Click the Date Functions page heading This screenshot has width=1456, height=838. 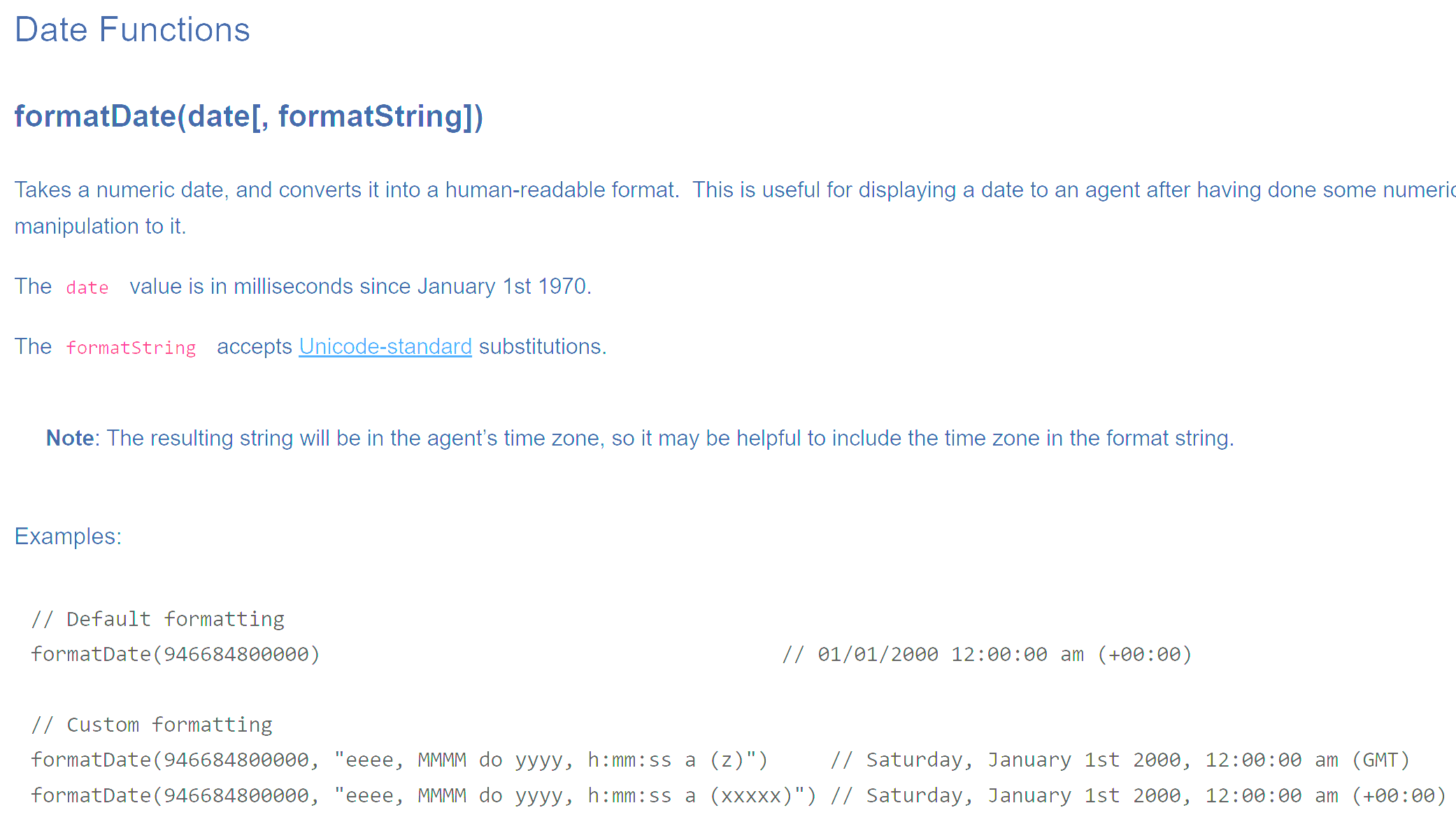(x=132, y=29)
